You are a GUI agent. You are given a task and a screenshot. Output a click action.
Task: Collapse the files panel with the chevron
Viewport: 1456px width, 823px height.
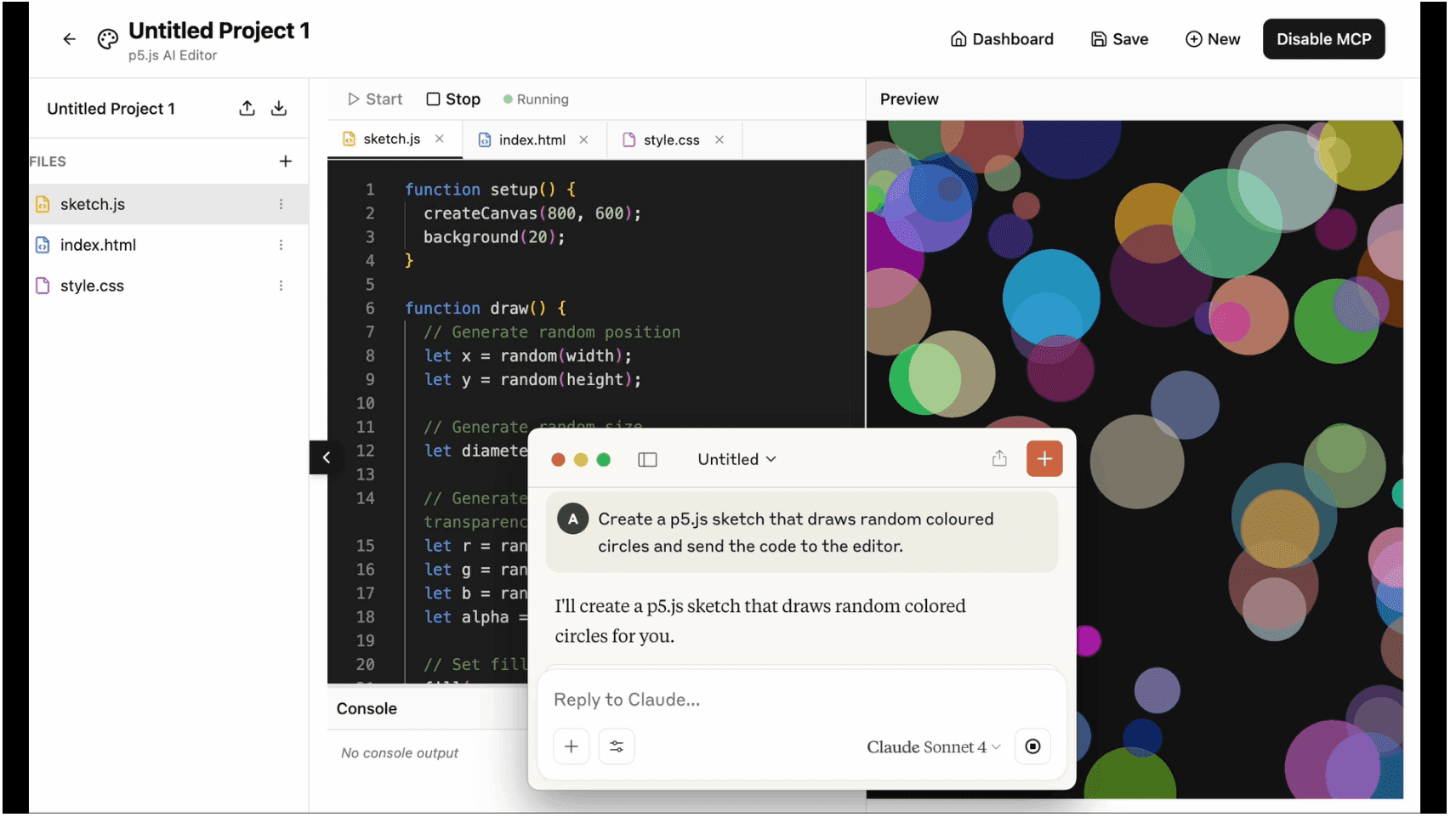click(325, 457)
